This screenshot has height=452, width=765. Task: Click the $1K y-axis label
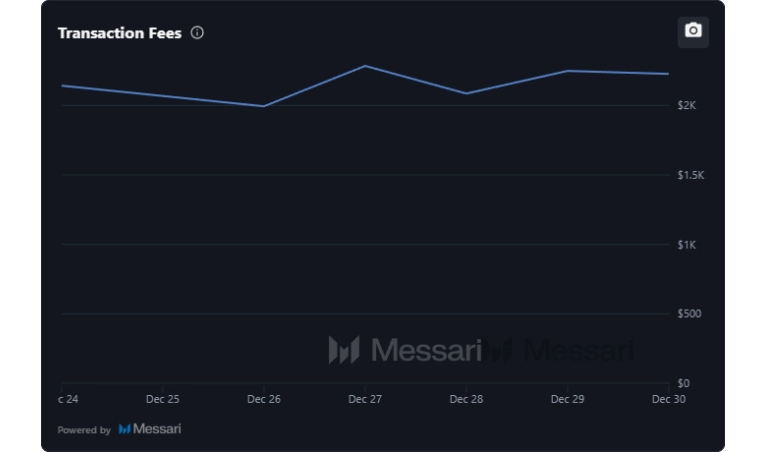tap(686, 245)
